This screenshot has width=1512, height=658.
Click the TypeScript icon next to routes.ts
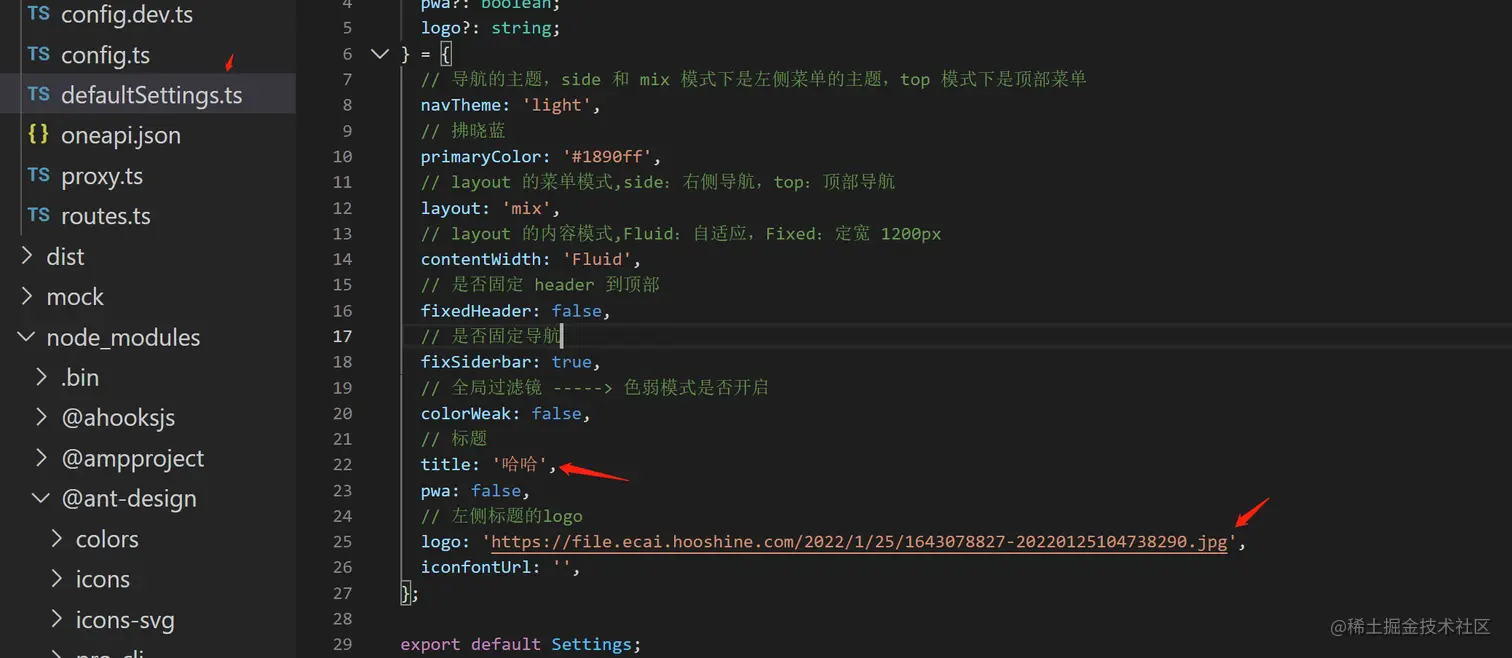37,216
